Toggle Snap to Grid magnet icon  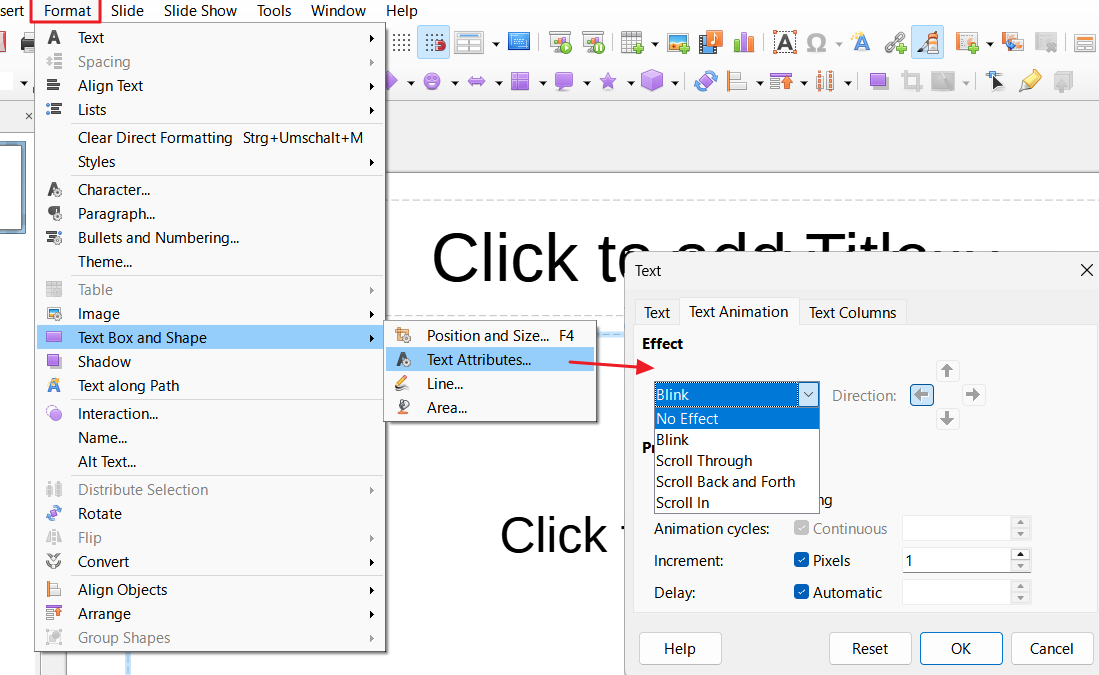click(x=434, y=43)
